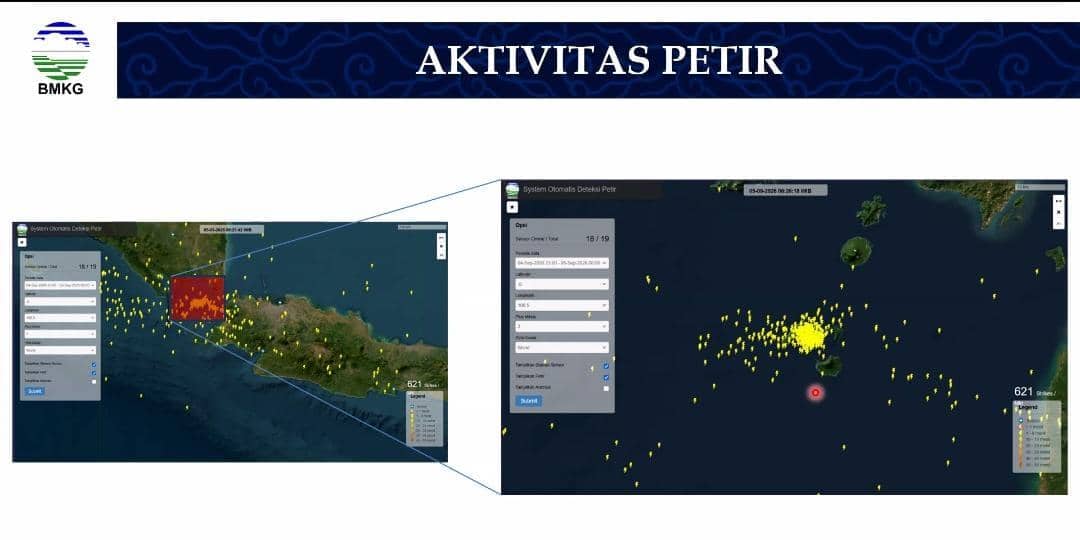Open the Longitude dropdown in the smaller map
The image size is (1080, 540).
click(60, 318)
